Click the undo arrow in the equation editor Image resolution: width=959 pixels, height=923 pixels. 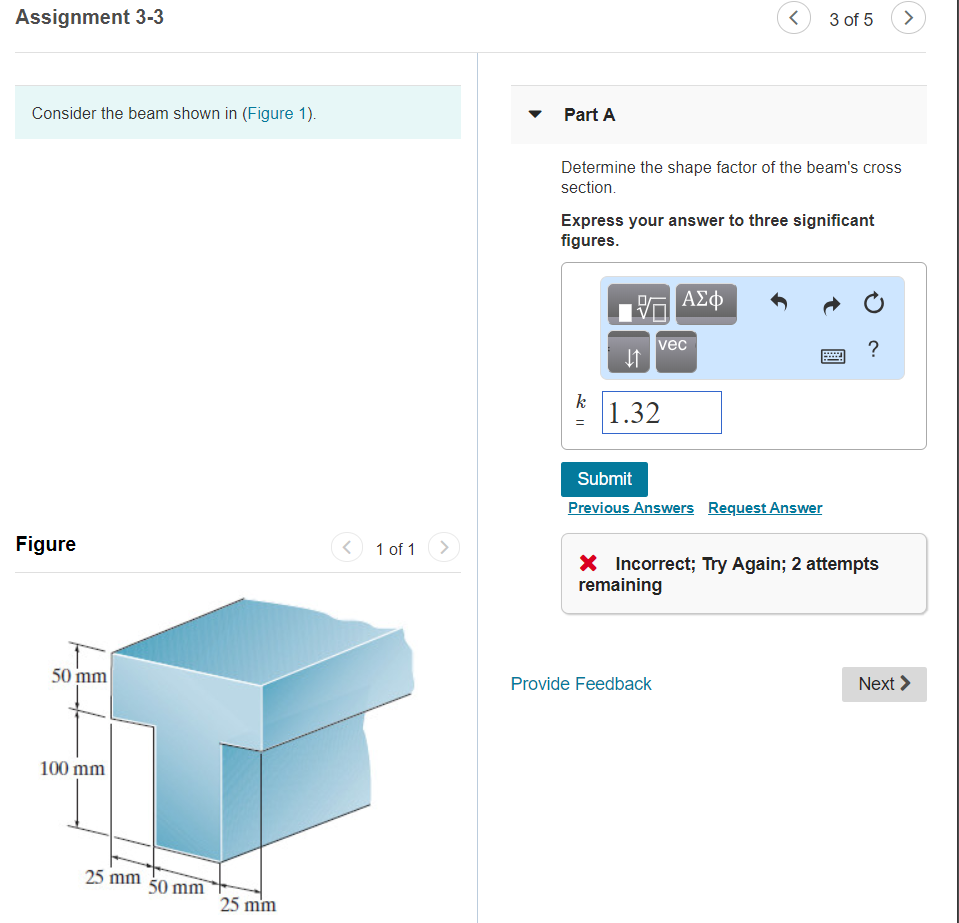tap(778, 303)
